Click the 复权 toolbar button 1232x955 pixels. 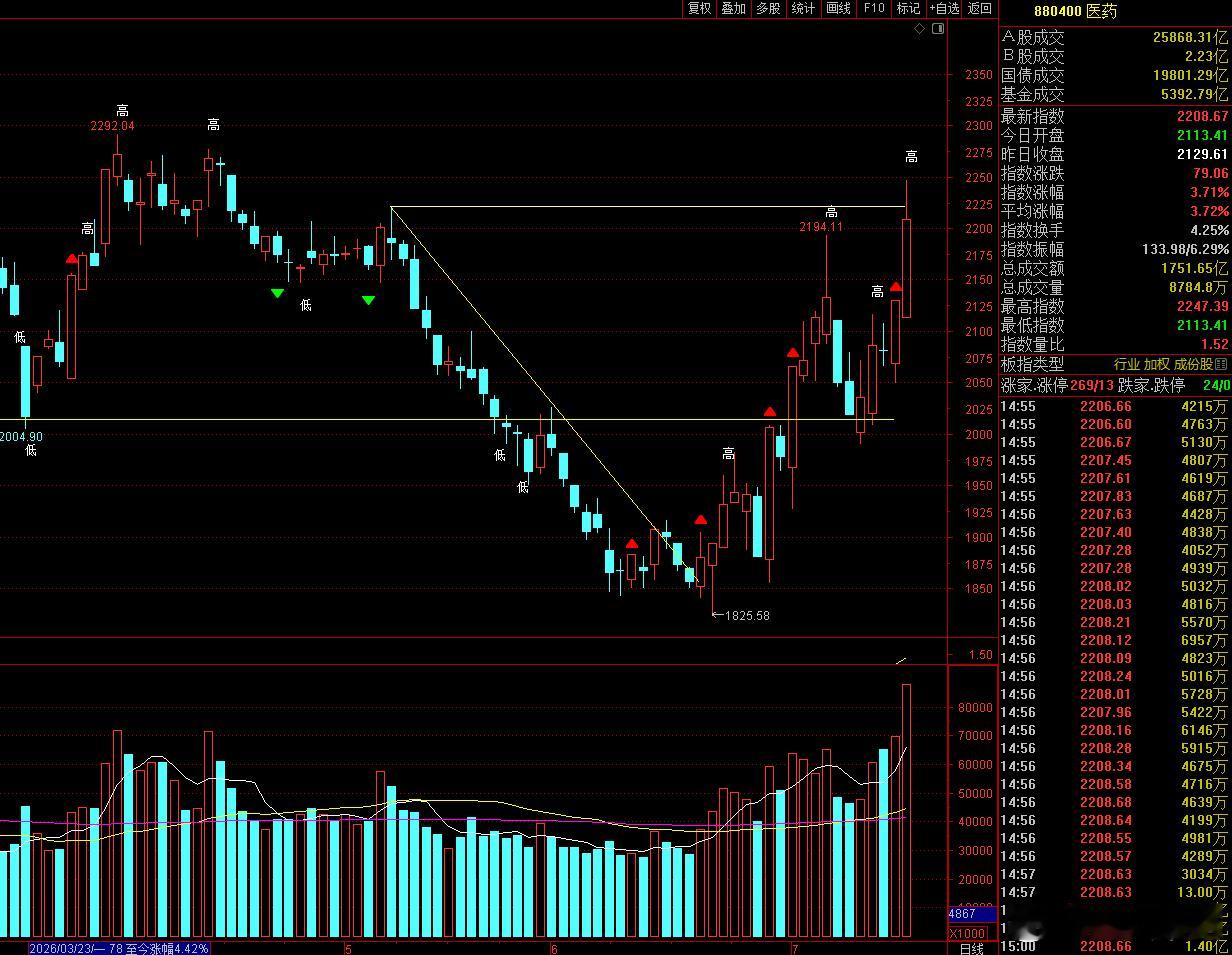tap(699, 8)
